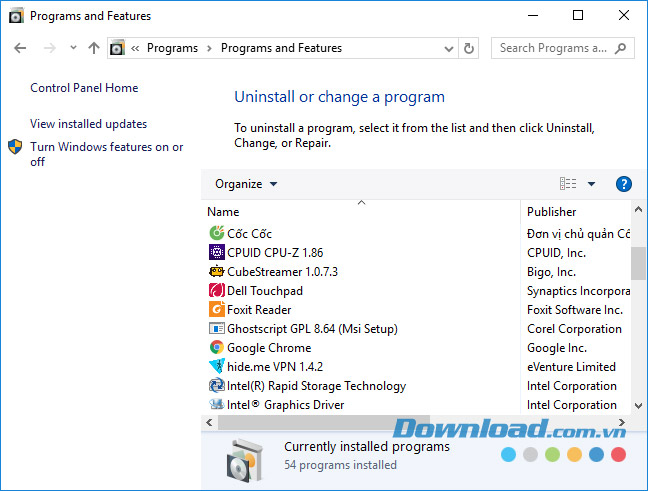
Task: Click the installed programs disc icon
Action: 245,461
